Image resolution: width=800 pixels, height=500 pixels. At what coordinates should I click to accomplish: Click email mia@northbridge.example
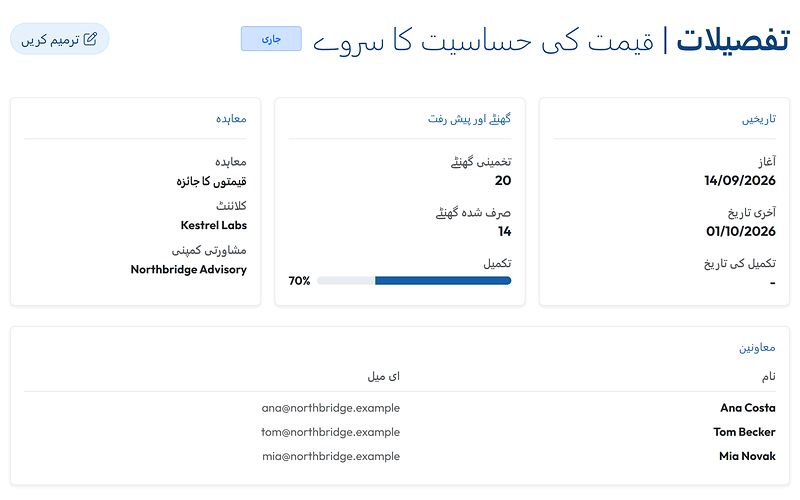tap(331, 456)
